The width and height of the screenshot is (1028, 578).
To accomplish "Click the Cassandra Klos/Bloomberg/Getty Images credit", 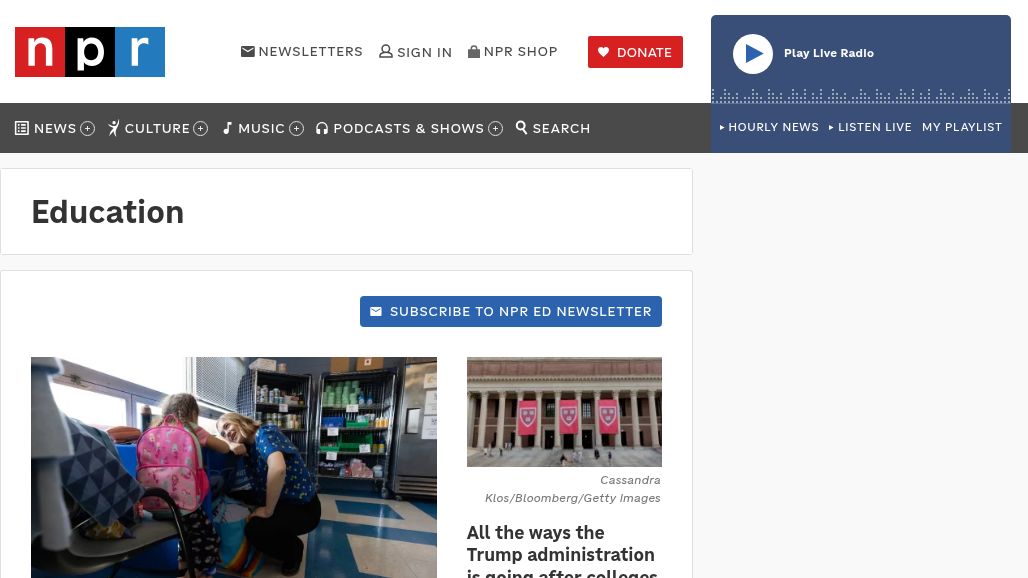I will tap(572, 489).
